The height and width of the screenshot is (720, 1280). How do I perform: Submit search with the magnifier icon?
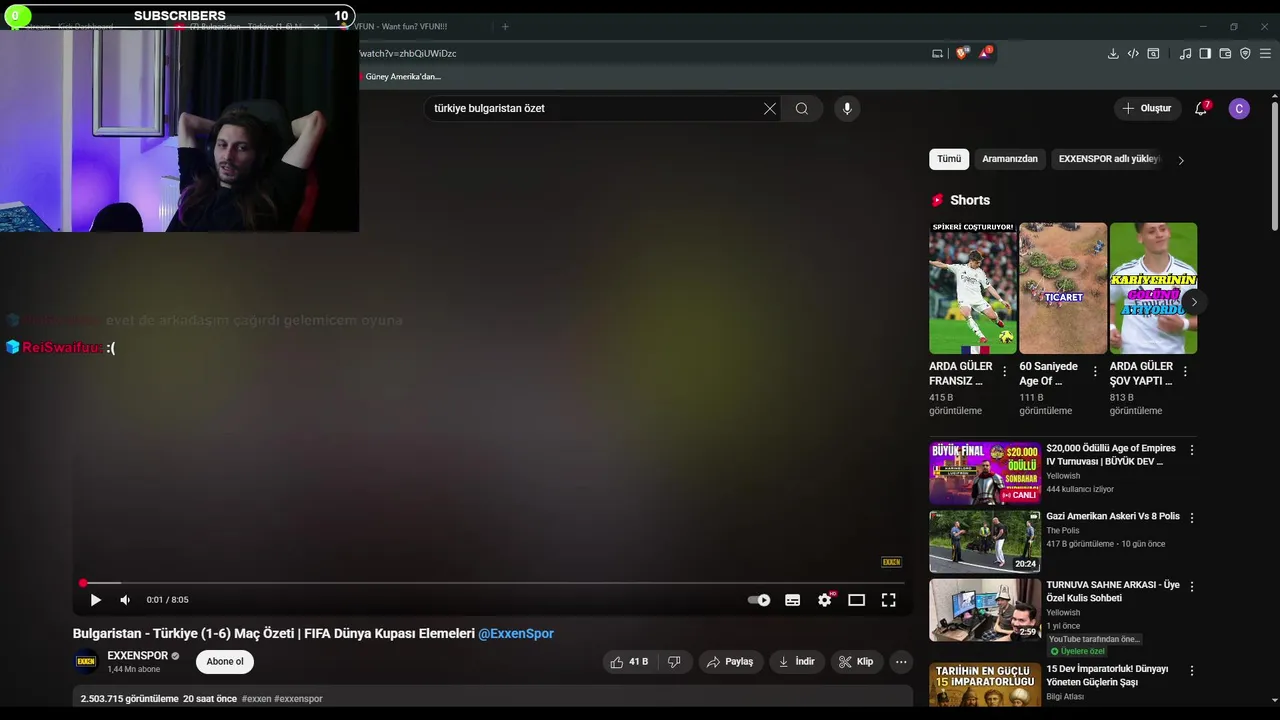(802, 109)
